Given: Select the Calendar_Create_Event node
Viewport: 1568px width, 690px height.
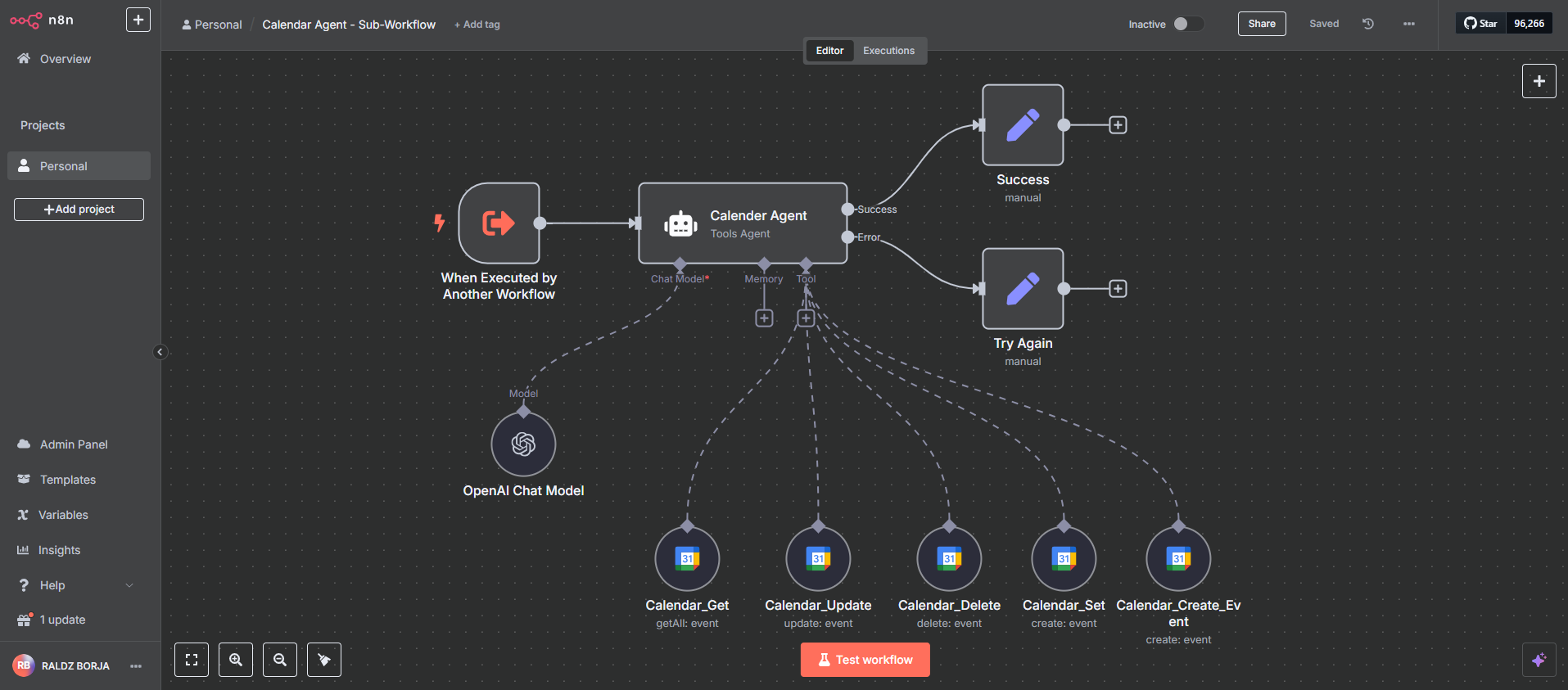Looking at the screenshot, I should (x=1178, y=559).
